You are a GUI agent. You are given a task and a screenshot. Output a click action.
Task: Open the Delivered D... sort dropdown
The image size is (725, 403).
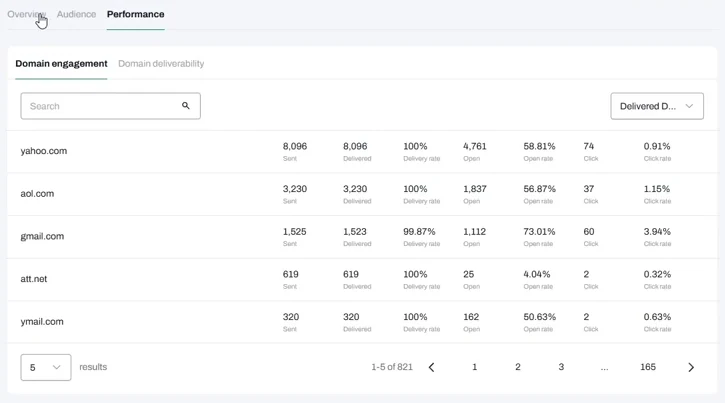657,106
